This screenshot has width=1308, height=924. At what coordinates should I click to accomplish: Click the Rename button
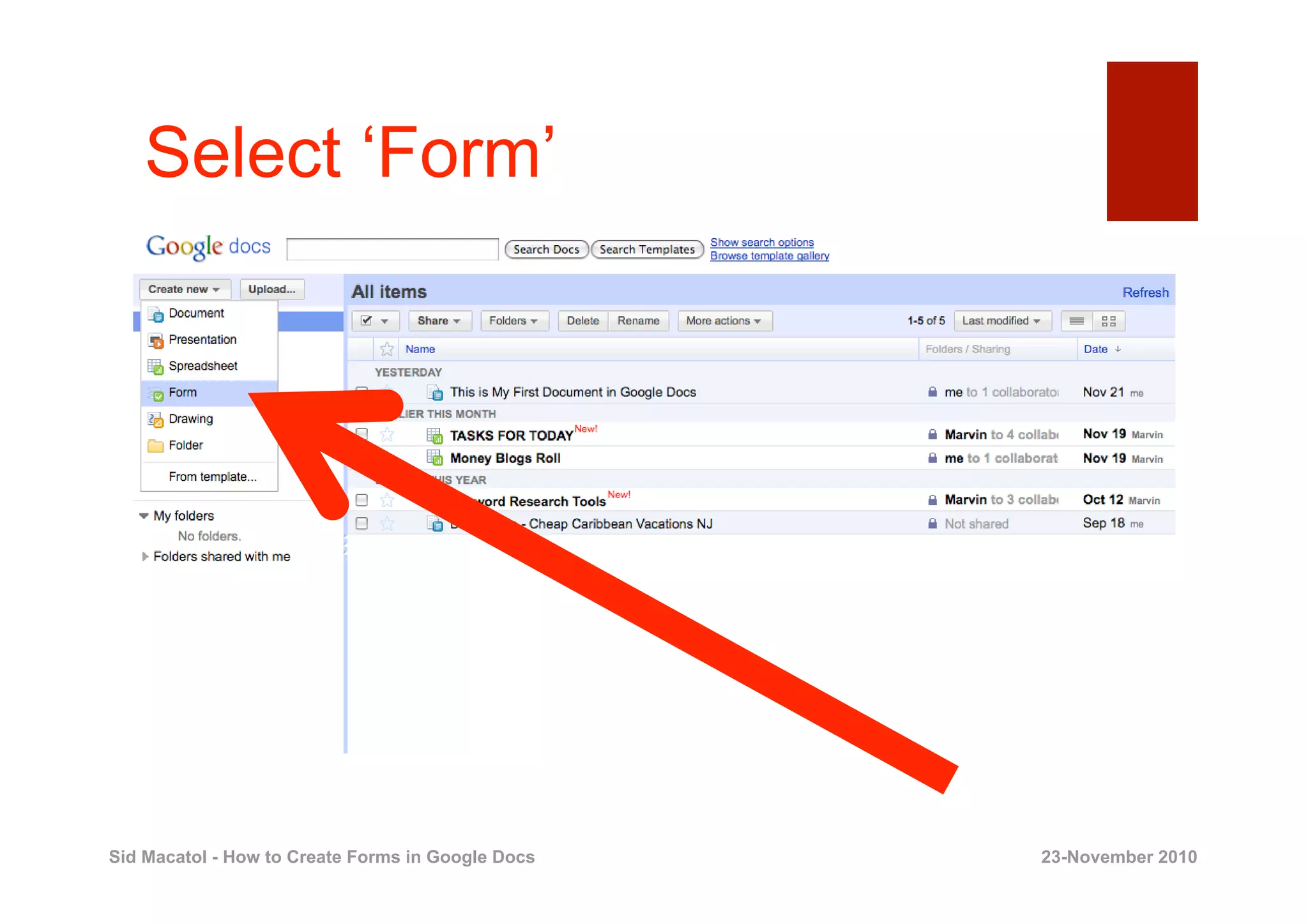(639, 321)
